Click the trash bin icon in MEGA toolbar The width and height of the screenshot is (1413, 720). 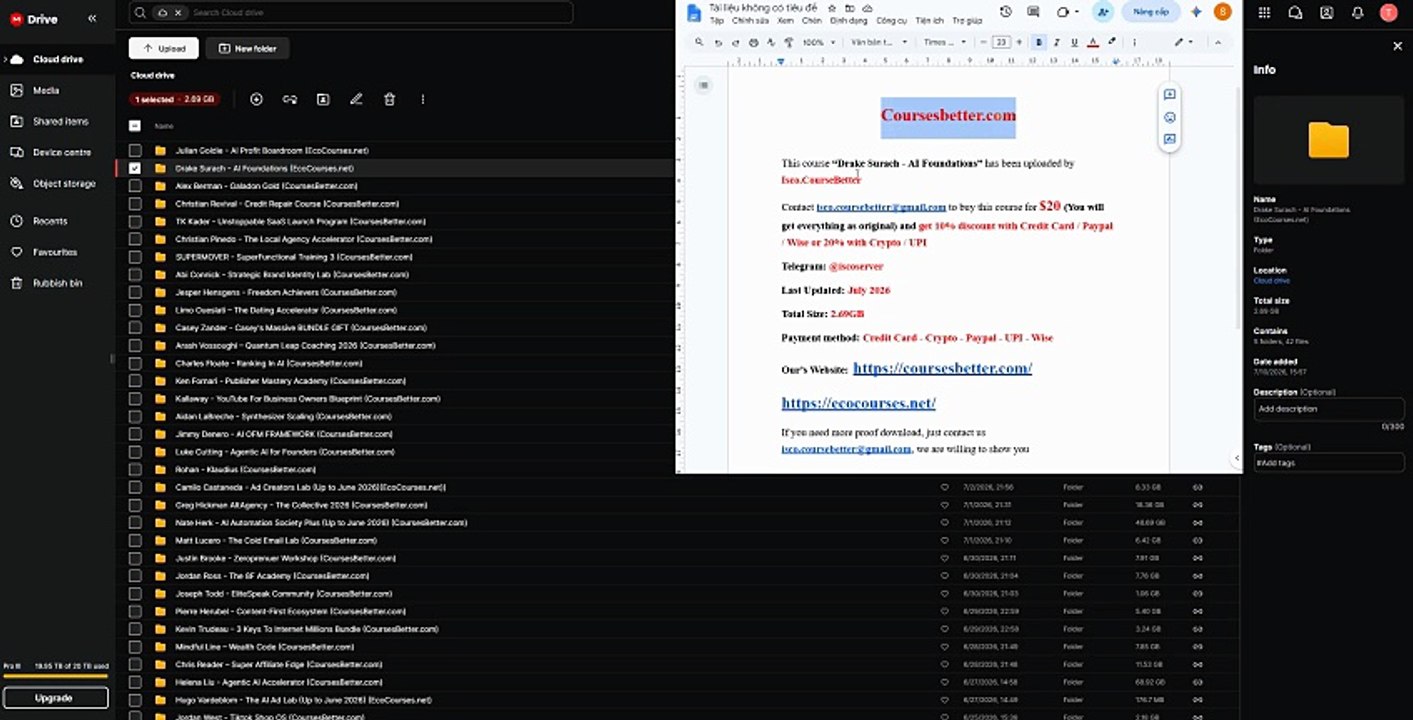390,99
